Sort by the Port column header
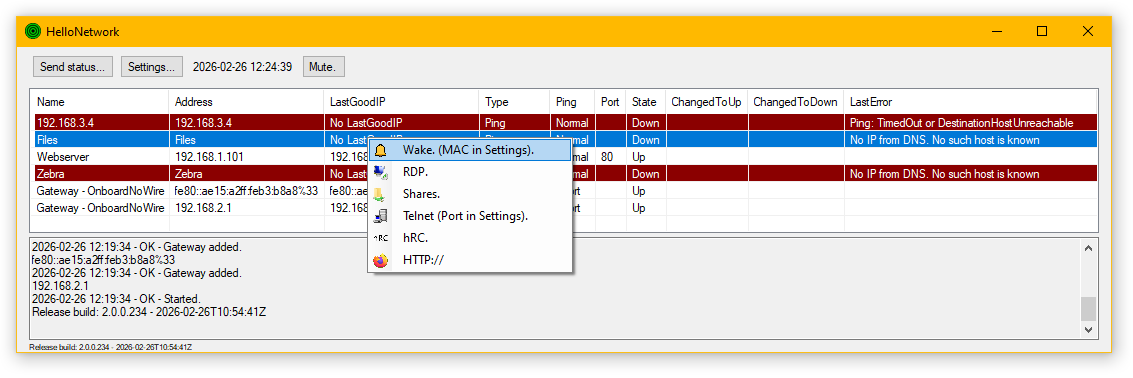 [x=610, y=102]
